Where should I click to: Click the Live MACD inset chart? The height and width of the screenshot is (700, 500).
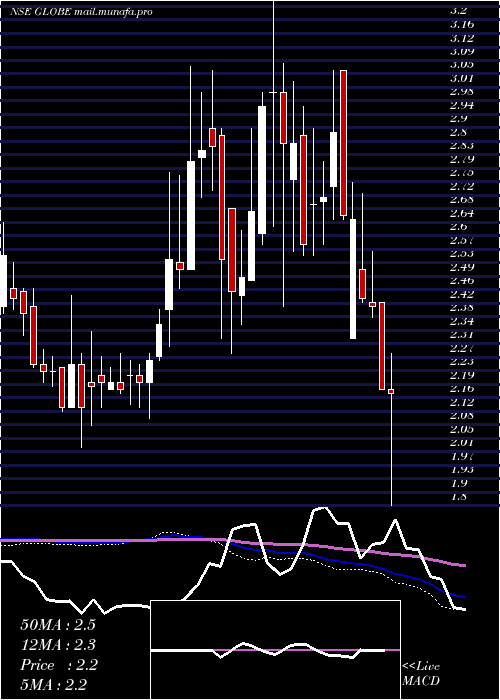(x=275, y=650)
